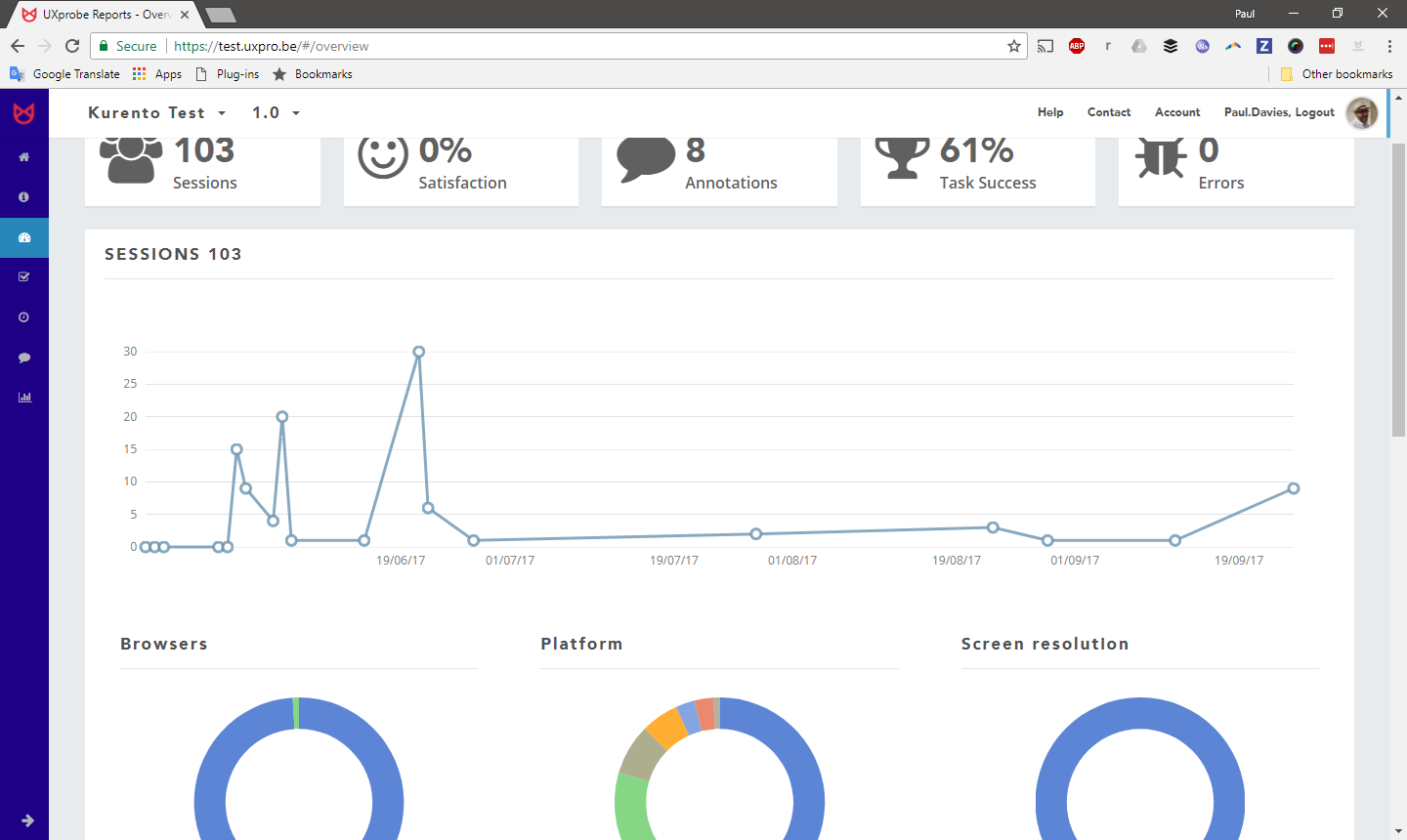Open the Help link

1050,112
